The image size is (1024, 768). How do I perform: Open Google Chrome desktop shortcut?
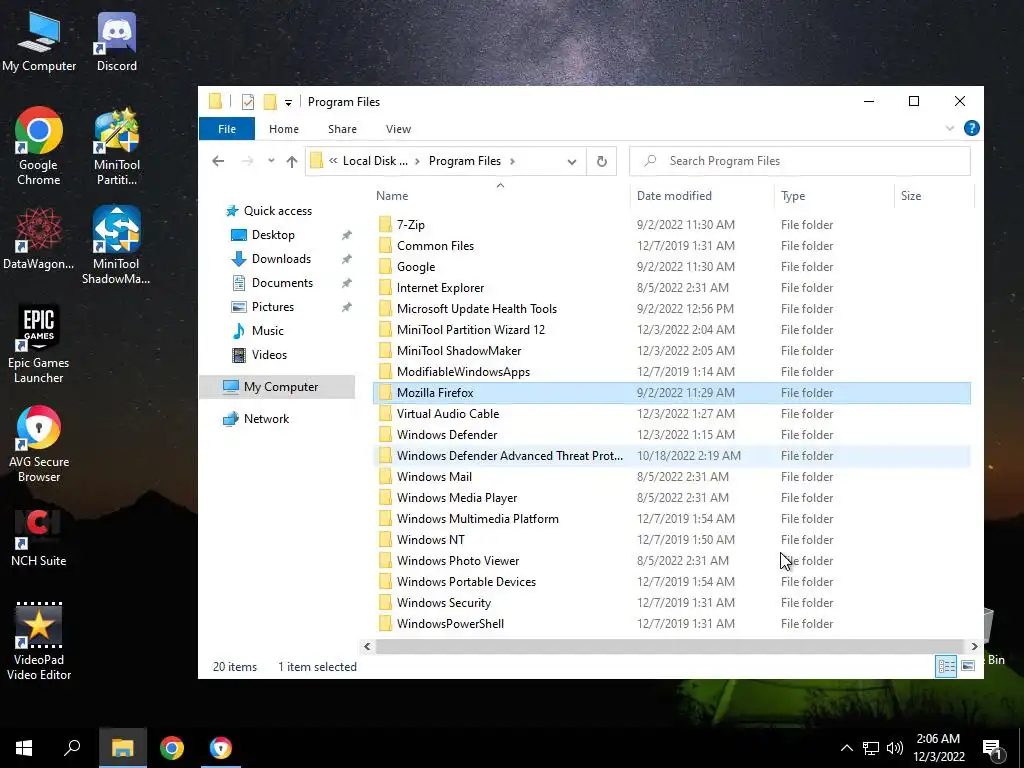click(39, 146)
